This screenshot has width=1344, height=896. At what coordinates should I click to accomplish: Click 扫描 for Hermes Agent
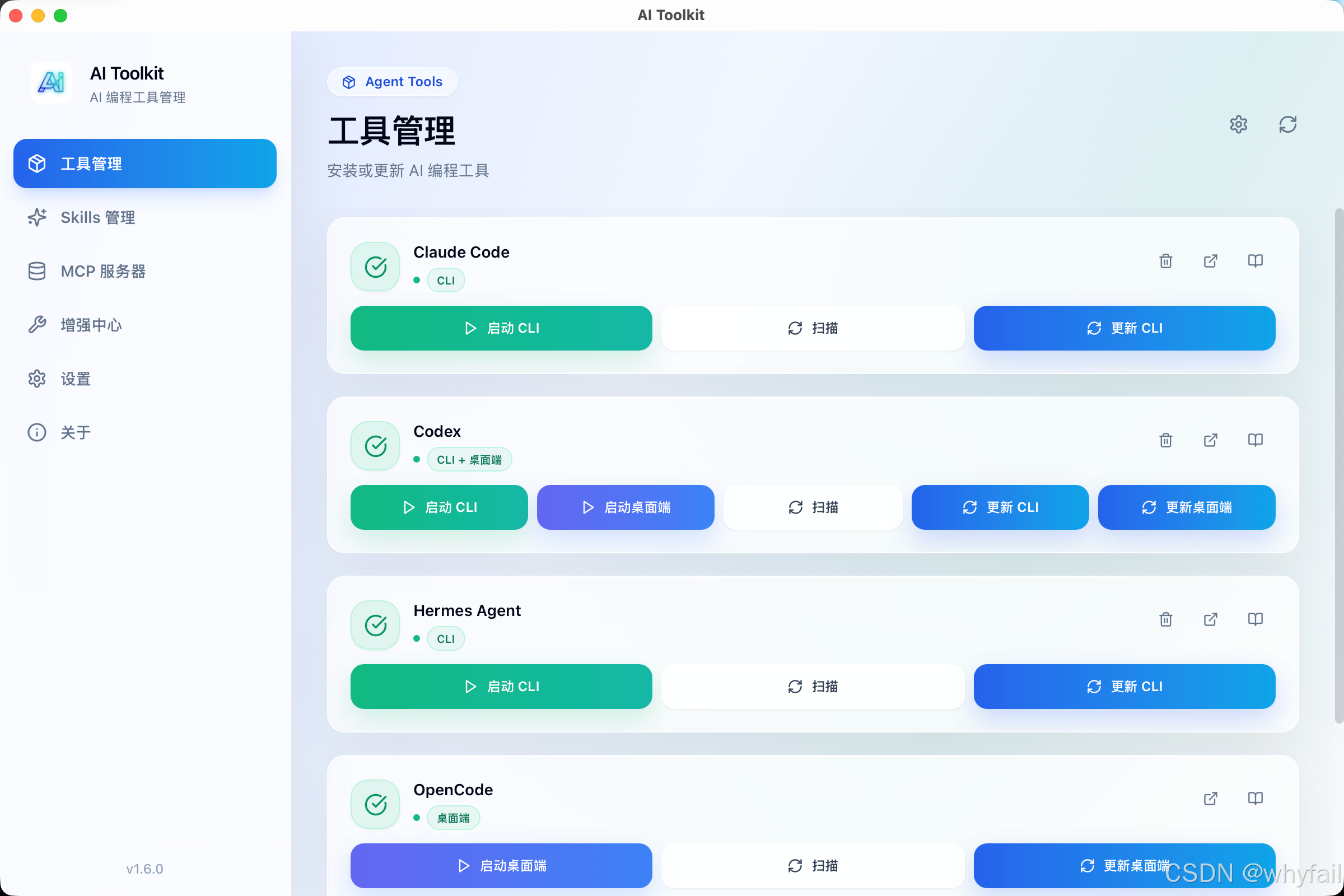coord(813,687)
